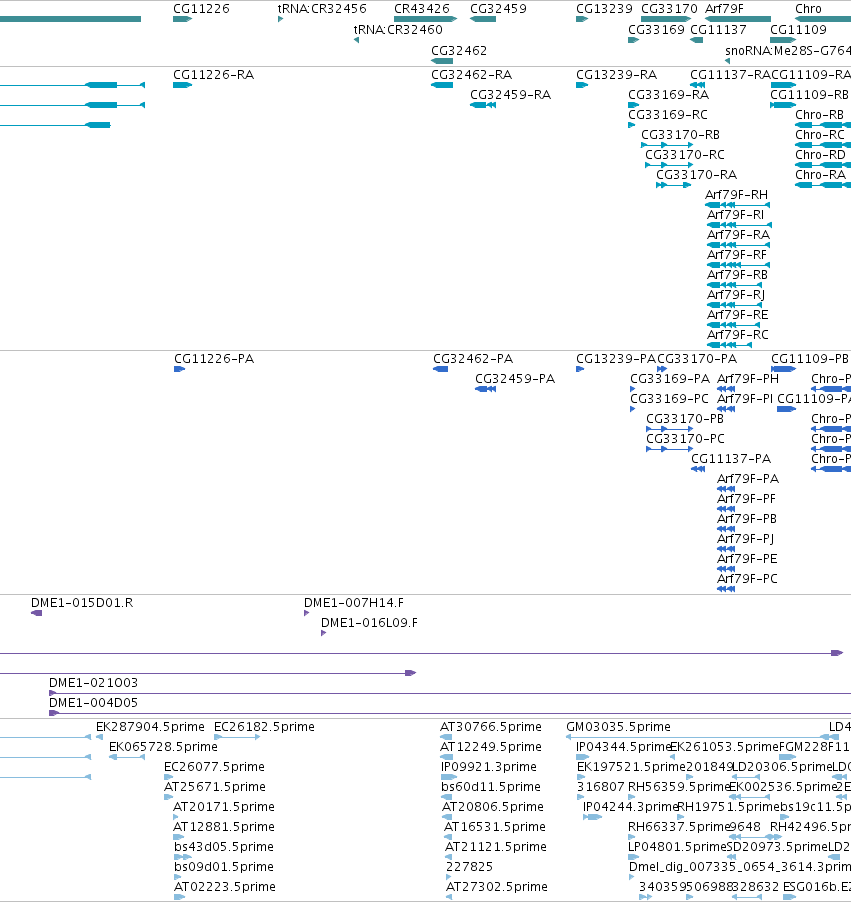This screenshot has width=851, height=902.
Task: Select the AT25671.5prime EST label
Action: click(215, 787)
